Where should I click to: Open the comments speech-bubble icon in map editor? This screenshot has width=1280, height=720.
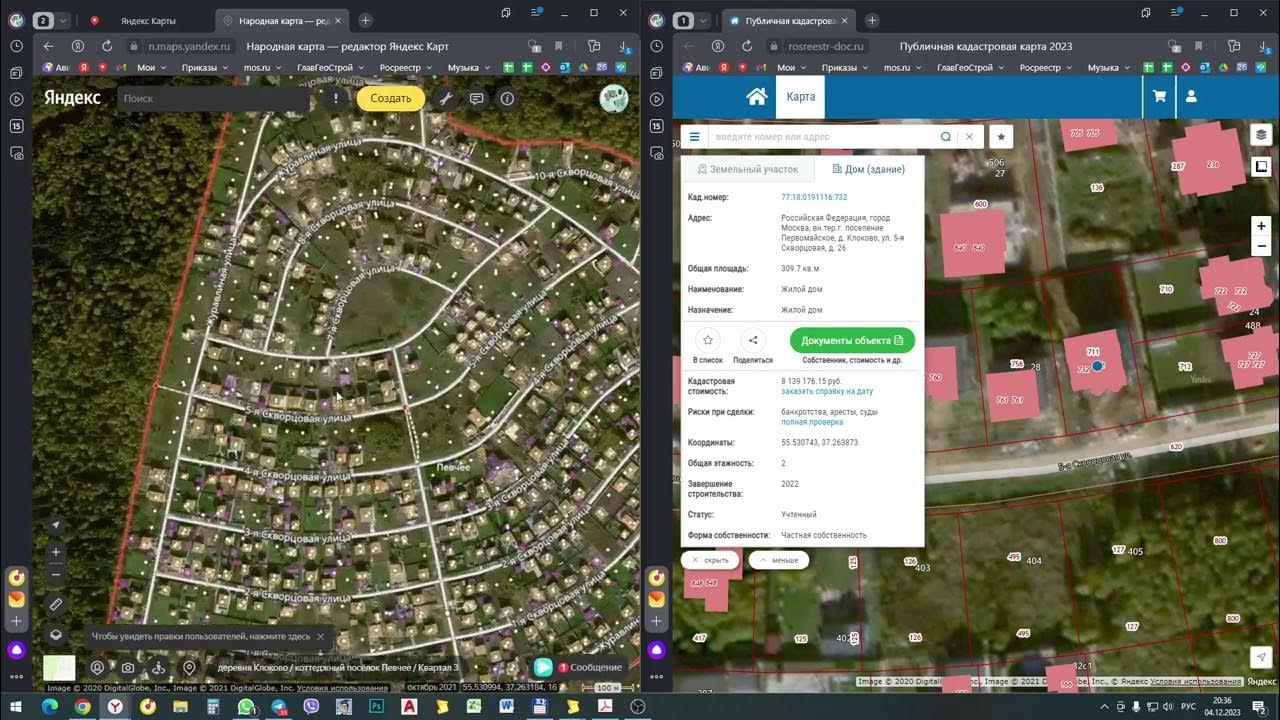pyautogui.click(x=477, y=98)
